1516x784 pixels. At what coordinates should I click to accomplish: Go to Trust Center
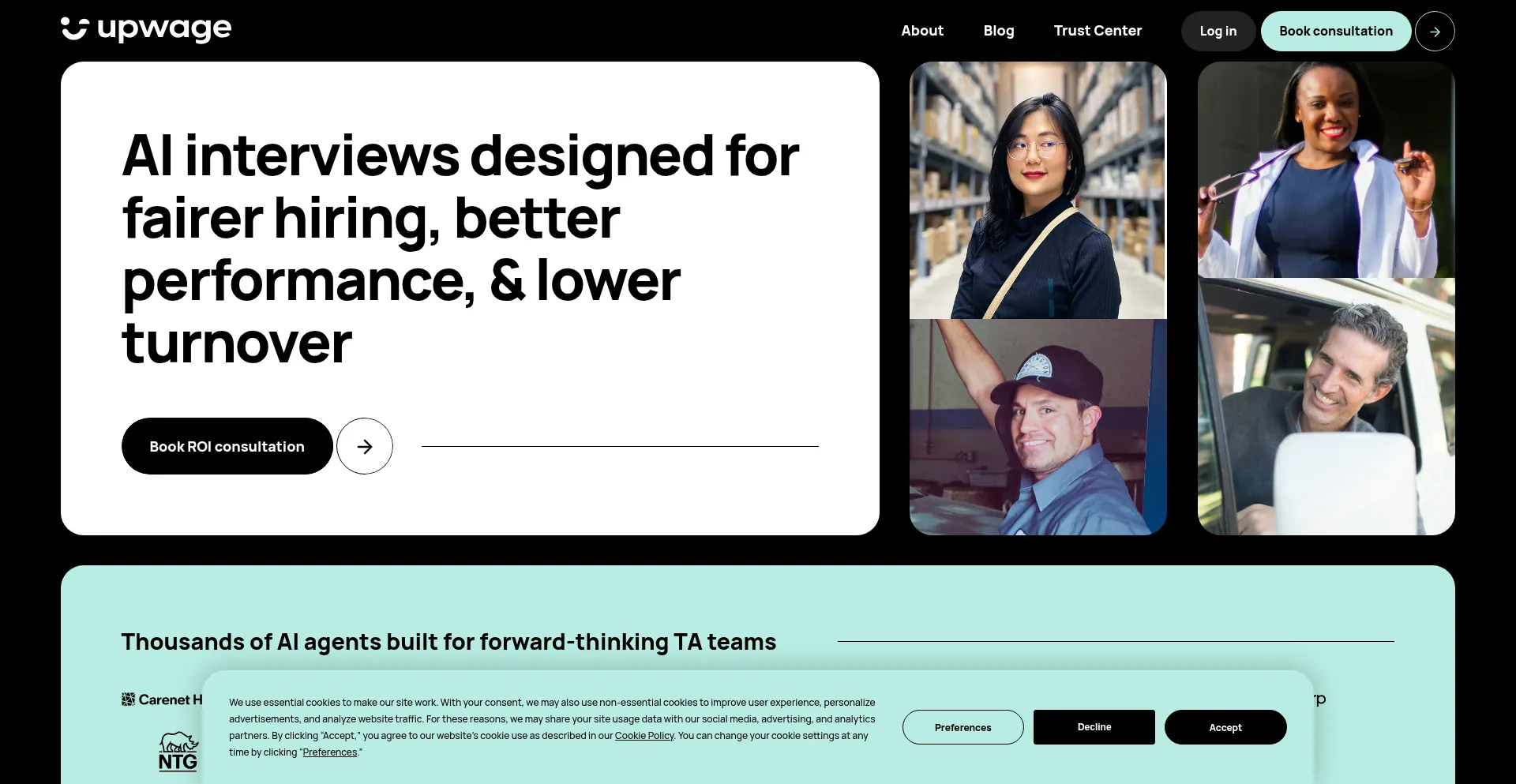pos(1098,31)
